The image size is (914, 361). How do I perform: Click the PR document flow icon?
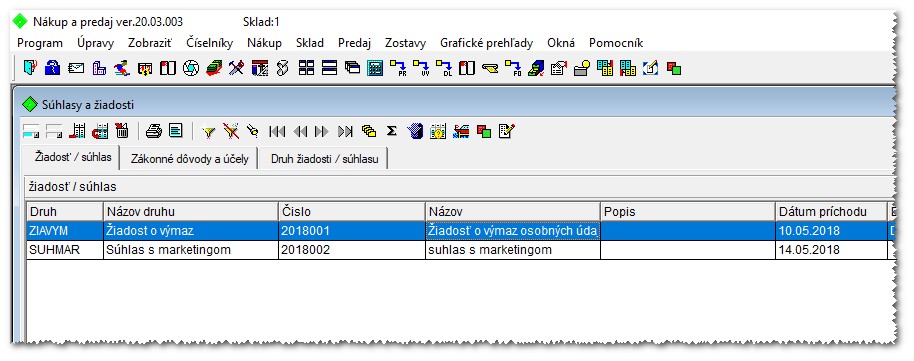pyautogui.click(x=398, y=68)
